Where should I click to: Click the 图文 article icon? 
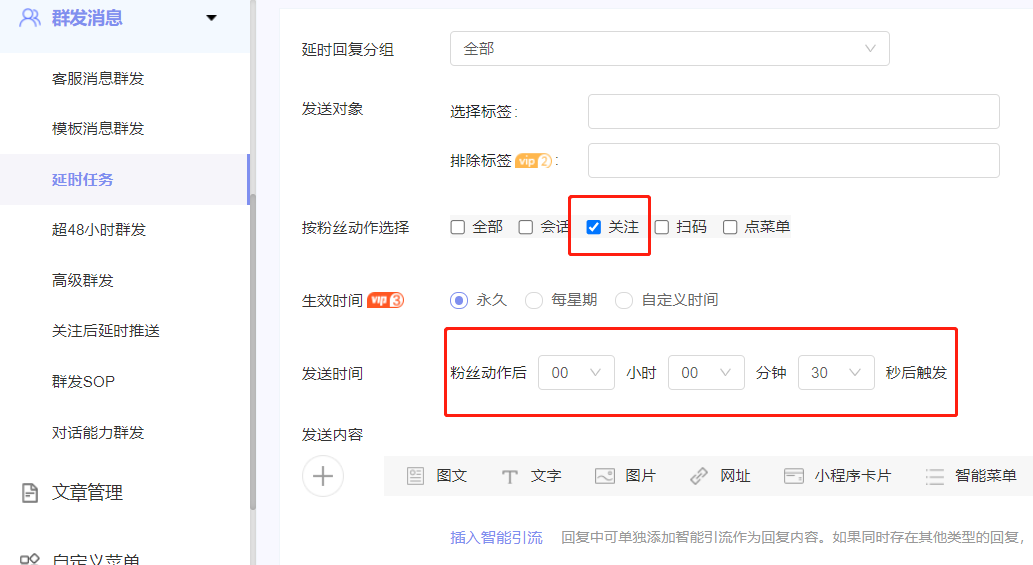click(415, 475)
